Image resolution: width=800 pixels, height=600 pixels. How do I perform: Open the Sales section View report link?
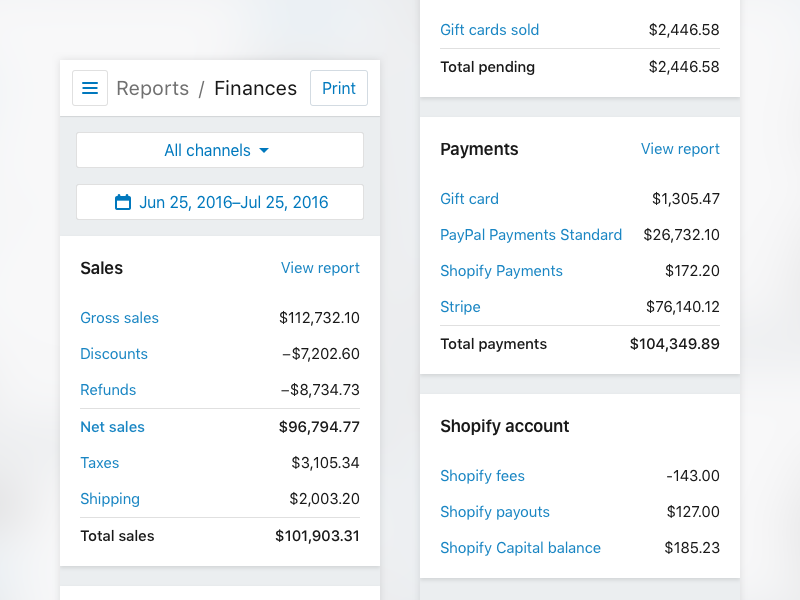pos(320,268)
